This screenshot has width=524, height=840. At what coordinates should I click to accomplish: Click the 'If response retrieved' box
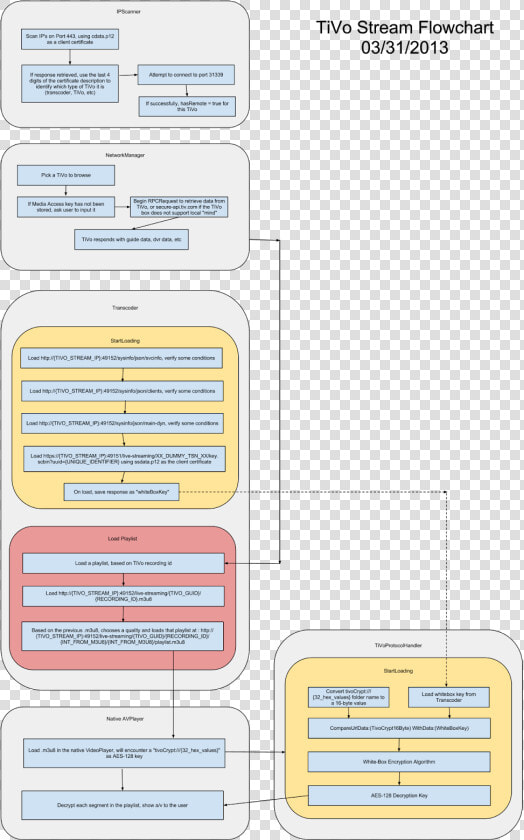point(70,84)
